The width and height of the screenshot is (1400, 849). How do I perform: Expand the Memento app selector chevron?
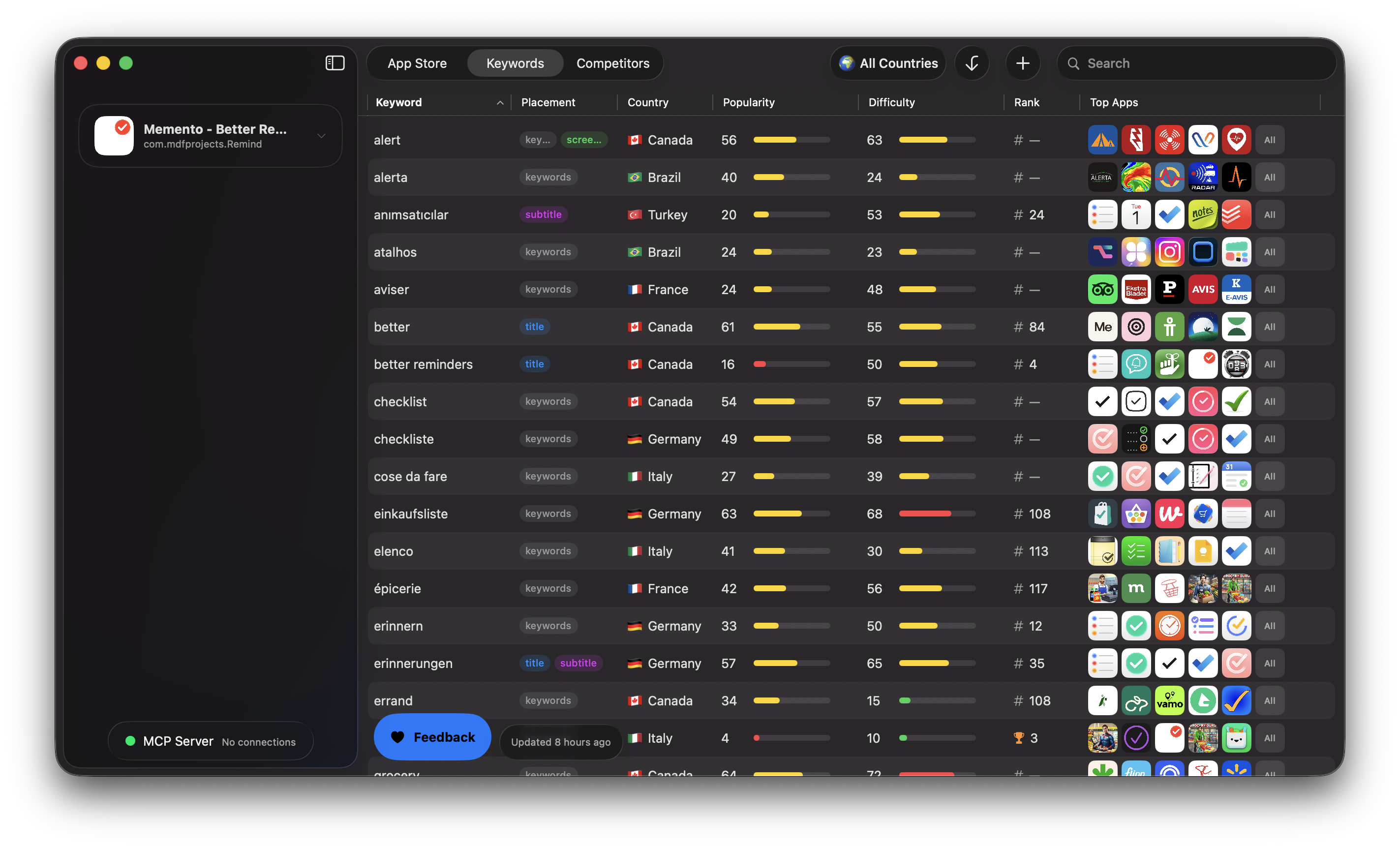click(322, 136)
